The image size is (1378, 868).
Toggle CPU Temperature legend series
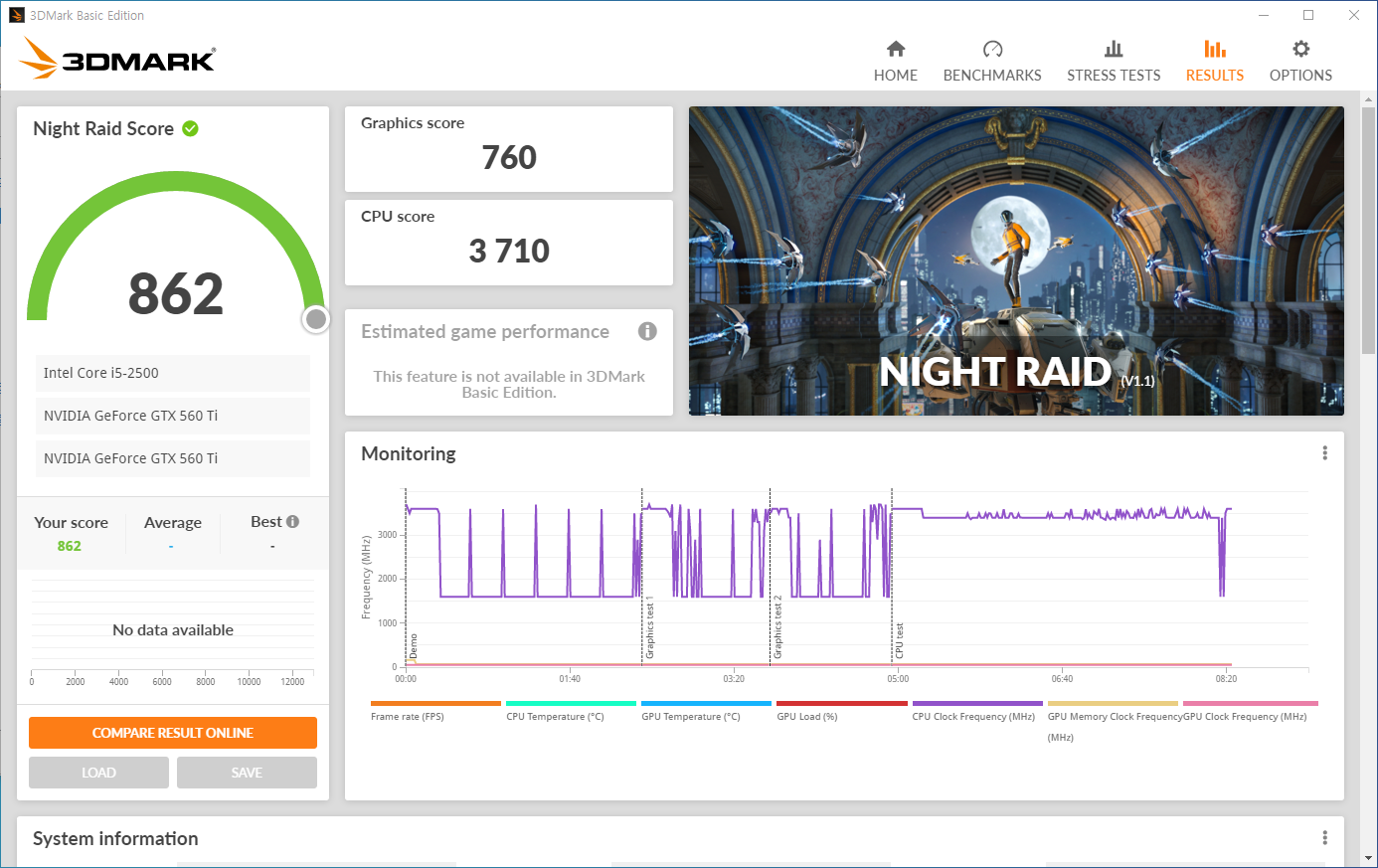click(x=571, y=711)
